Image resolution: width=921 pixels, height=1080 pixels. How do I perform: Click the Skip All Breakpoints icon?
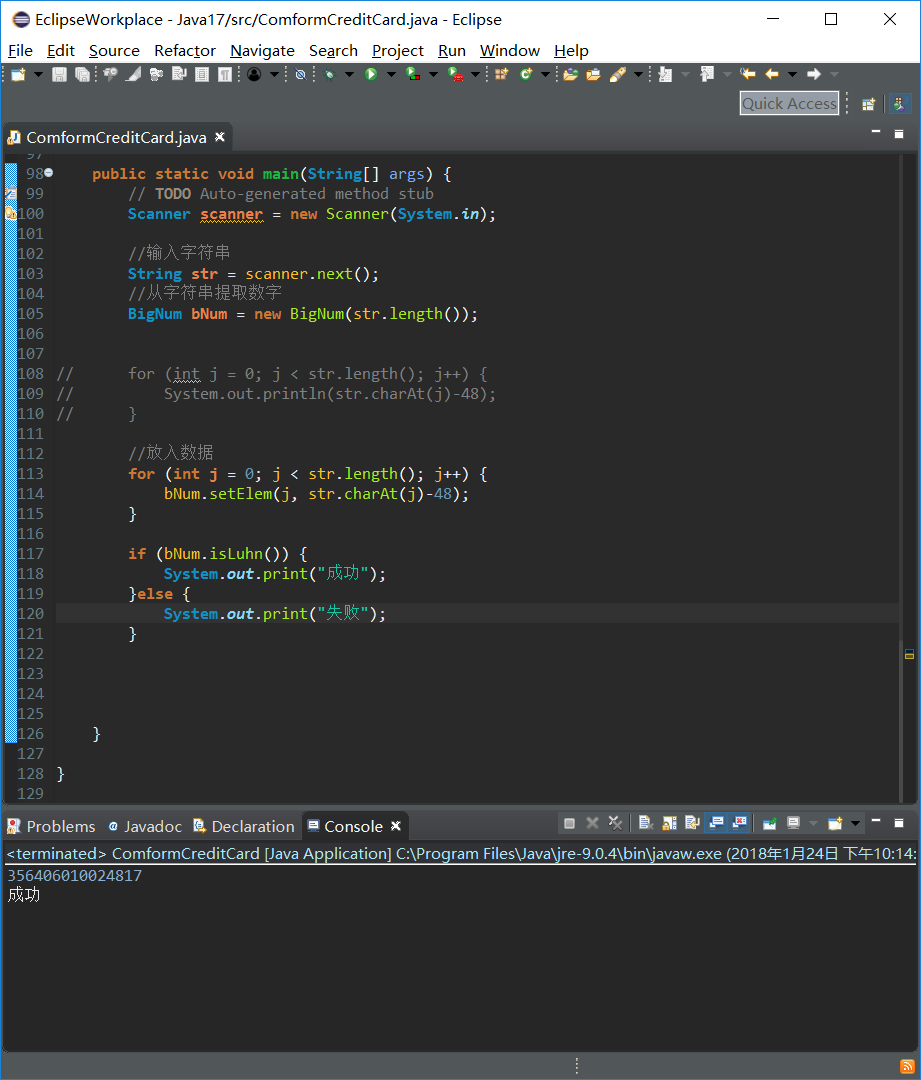[300, 74]
